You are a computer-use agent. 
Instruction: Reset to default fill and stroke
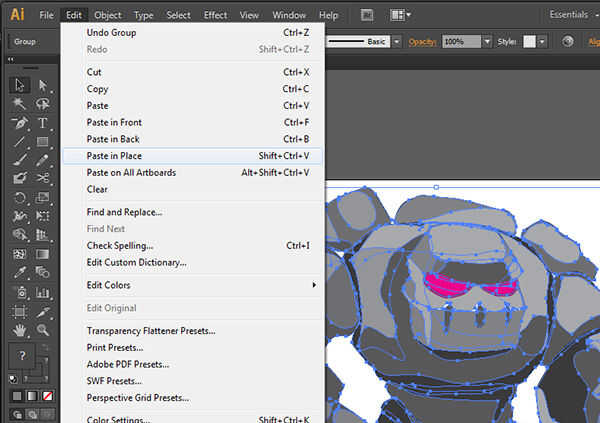pyautogui.click(x=13, y=379)
